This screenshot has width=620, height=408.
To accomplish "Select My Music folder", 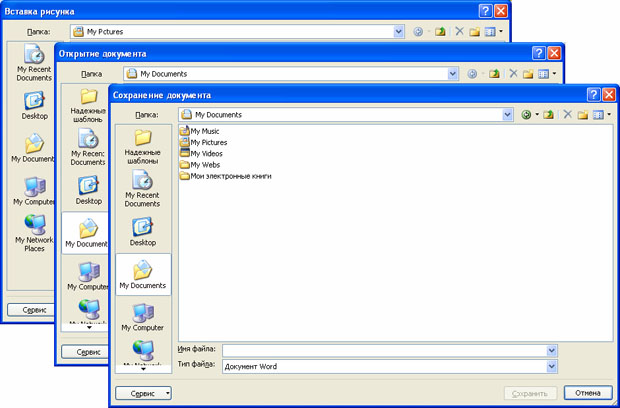I will click(x=199, y=131).
